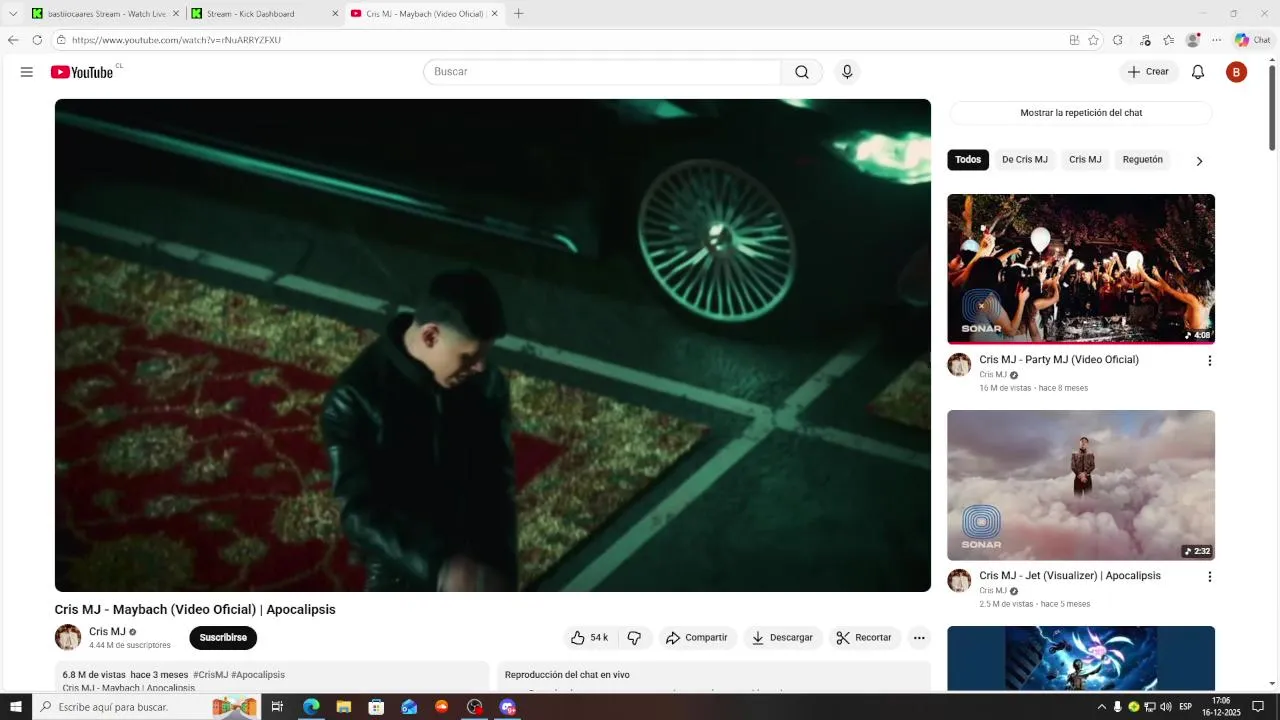Open the tab actions chevron menu
1280x720 pixels.
pos(13,14)
